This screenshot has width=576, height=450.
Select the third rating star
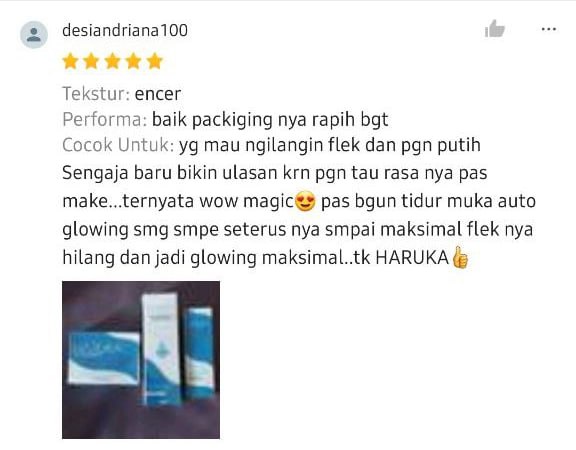coord(112,61)
